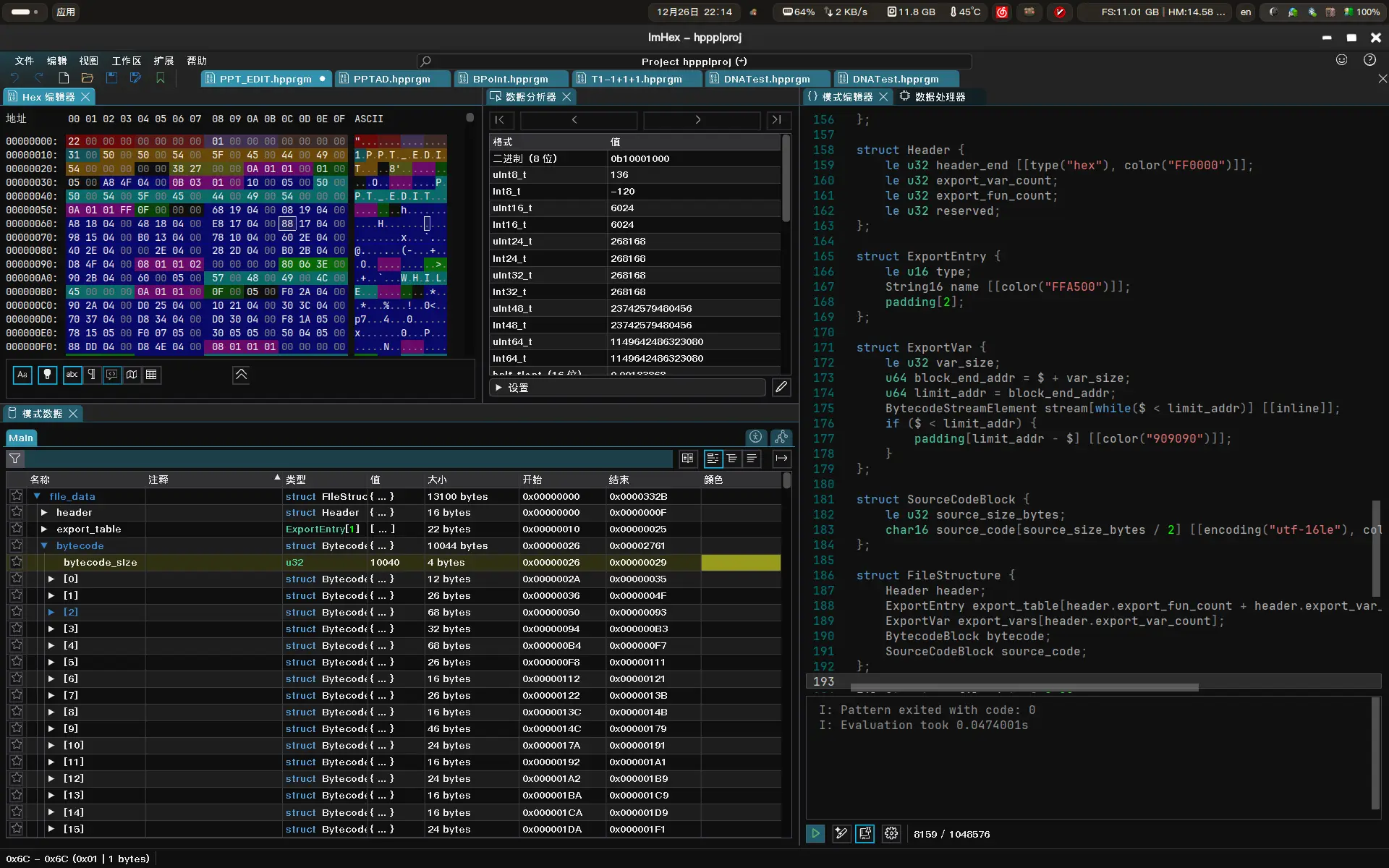Viewport: 1389px width, 868px height.
Task: Click the bookmark icon in main toolbar
Action: [x=160, y=78]
